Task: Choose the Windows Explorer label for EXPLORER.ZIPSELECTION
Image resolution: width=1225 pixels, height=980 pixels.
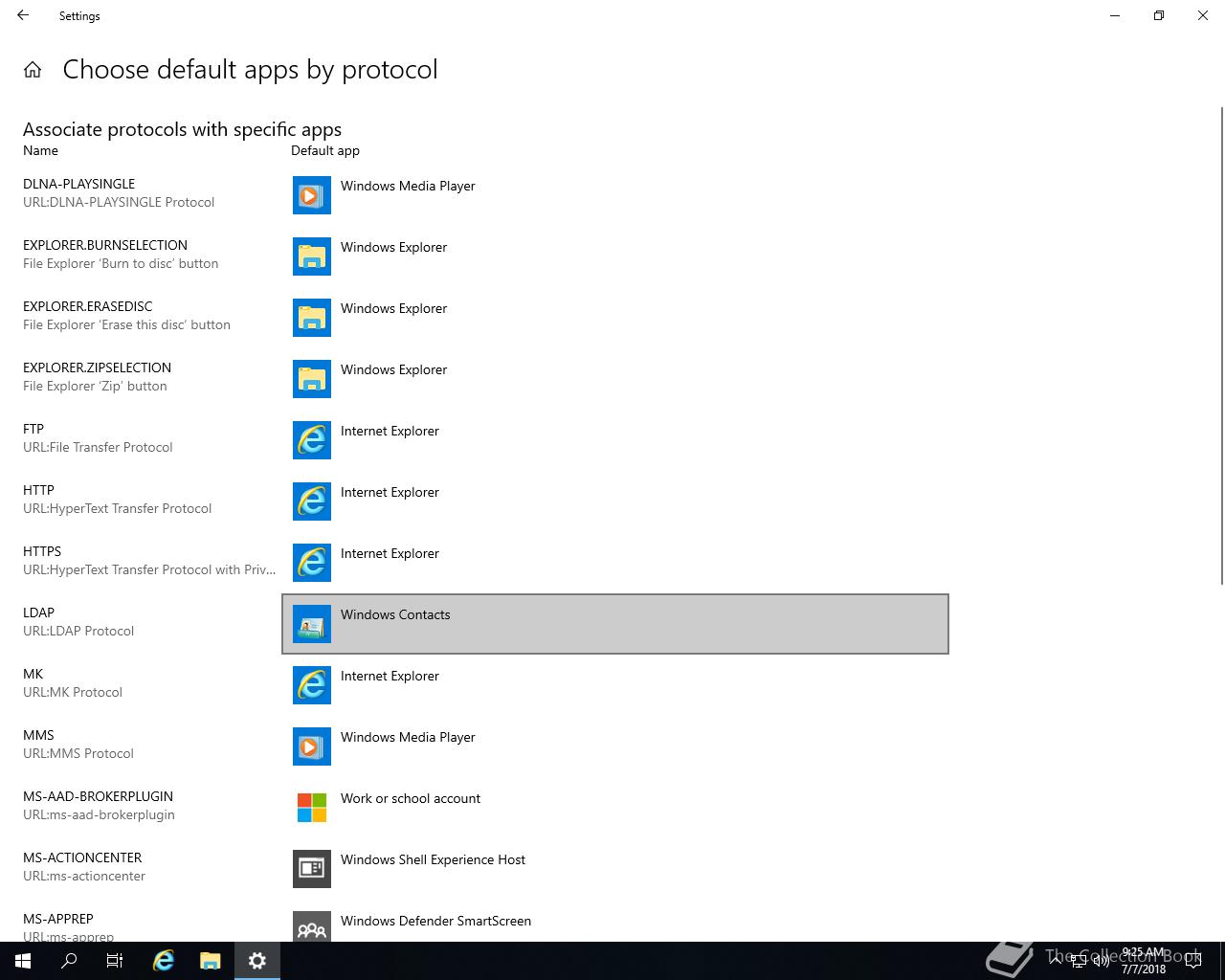Action: 393,369
